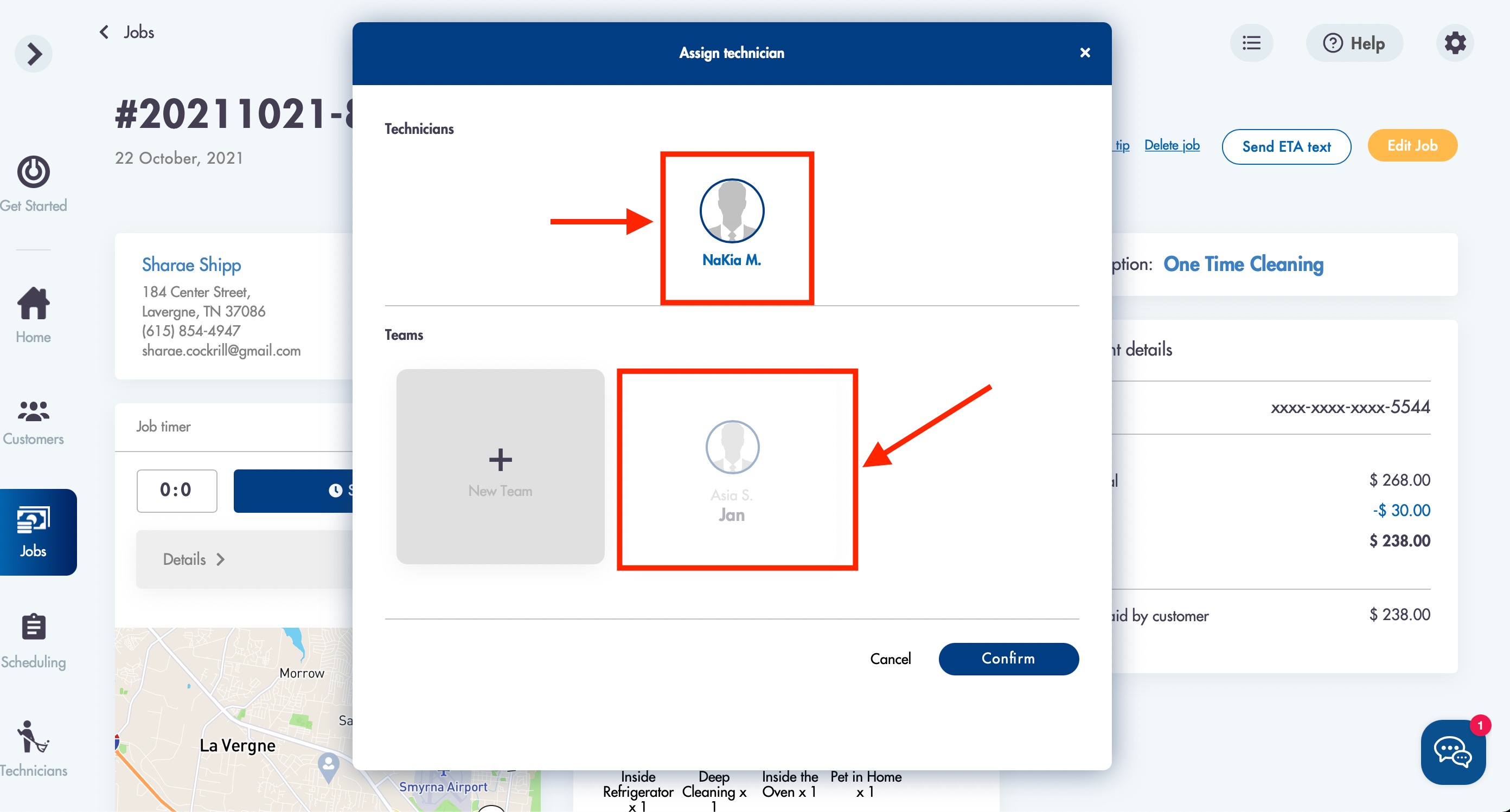The height and width of the screenshot is (812, 1510).
Task: Select the Jobs tab in sidebar
Action: pos(34,531)
